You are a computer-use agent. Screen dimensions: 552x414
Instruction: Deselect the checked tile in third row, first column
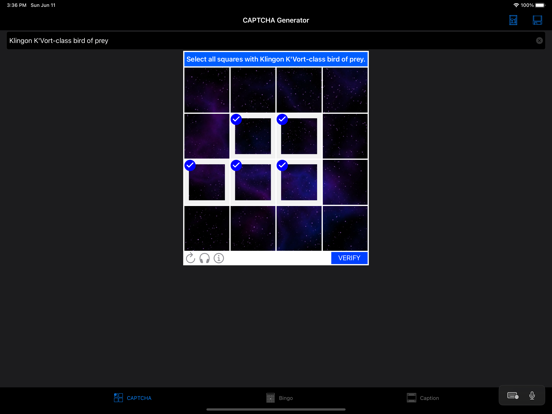[x=207, y=182]
